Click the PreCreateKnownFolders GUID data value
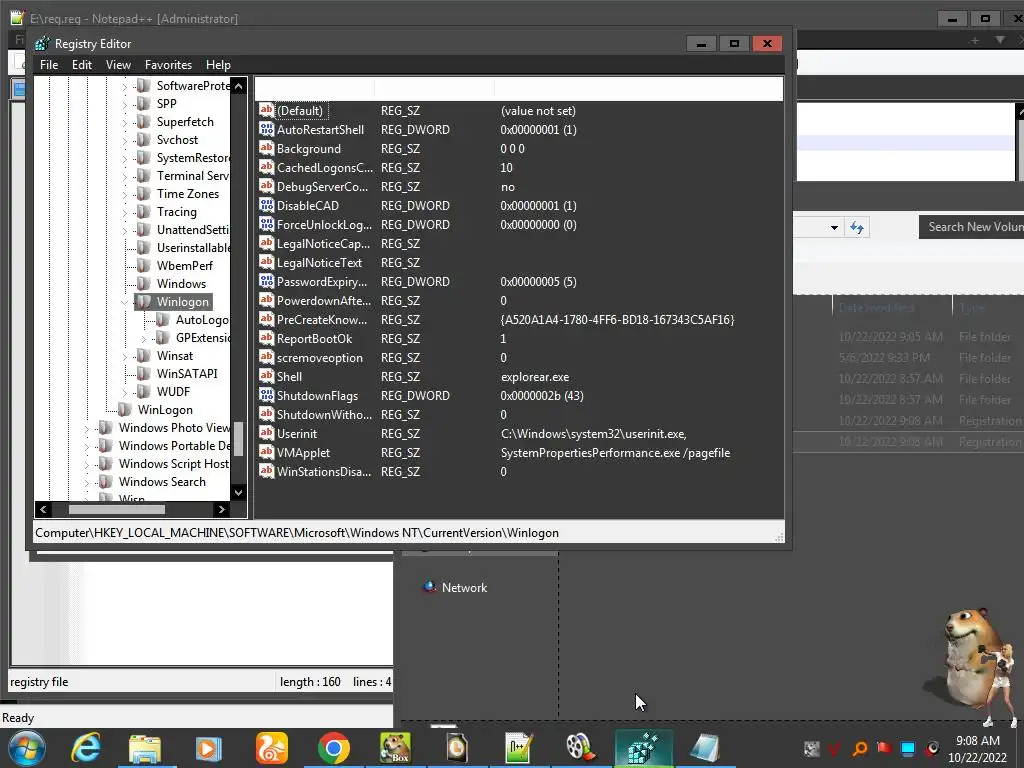This screenshot has width=1024, height=768. [x=617, y=319]
